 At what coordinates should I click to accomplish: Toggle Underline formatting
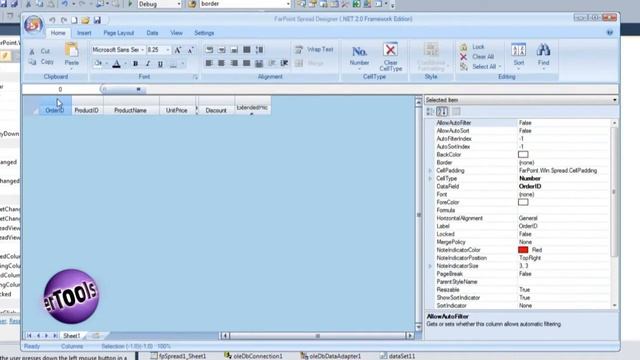[x=160, y=64]
